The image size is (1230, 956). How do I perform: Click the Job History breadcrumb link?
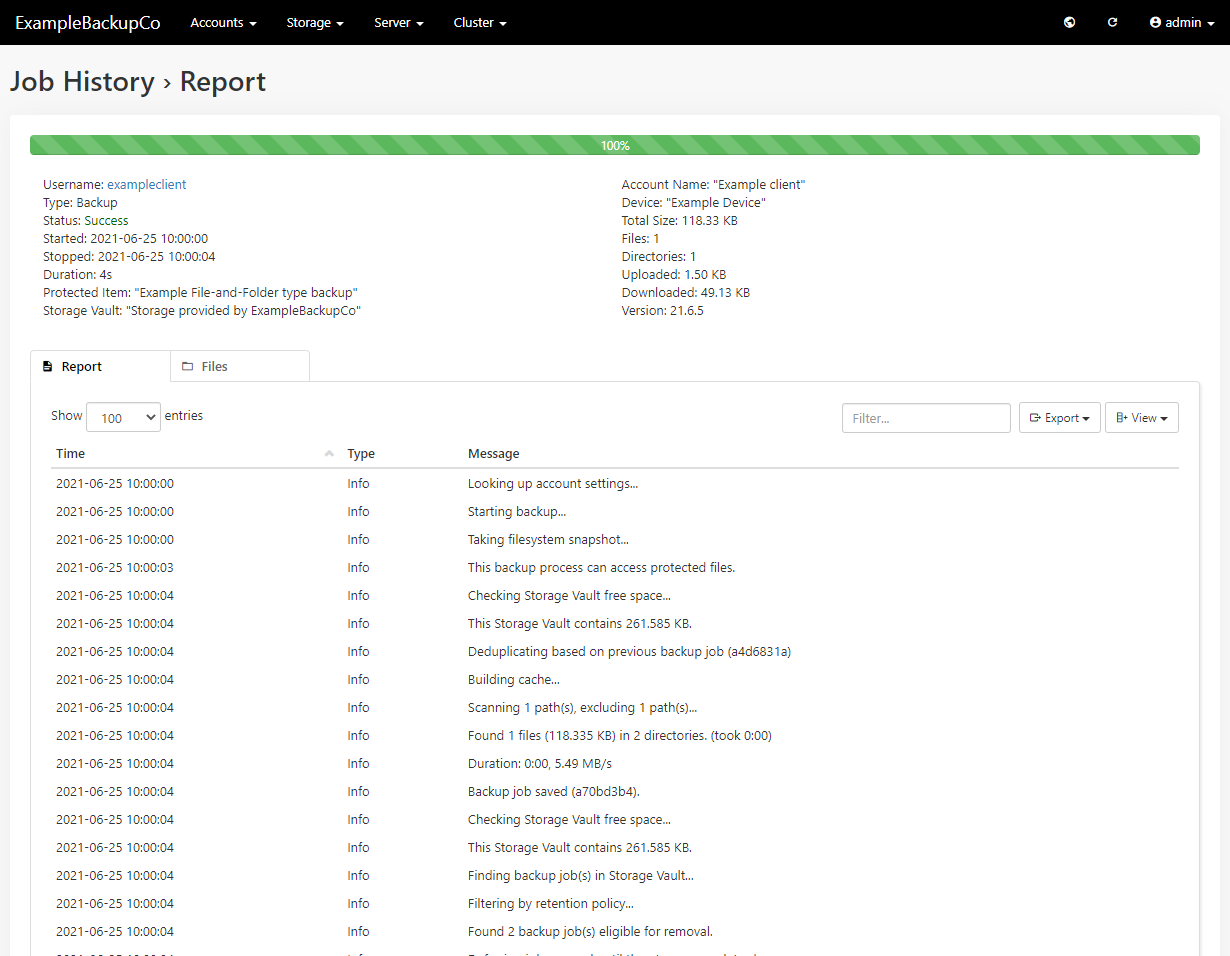82,81
